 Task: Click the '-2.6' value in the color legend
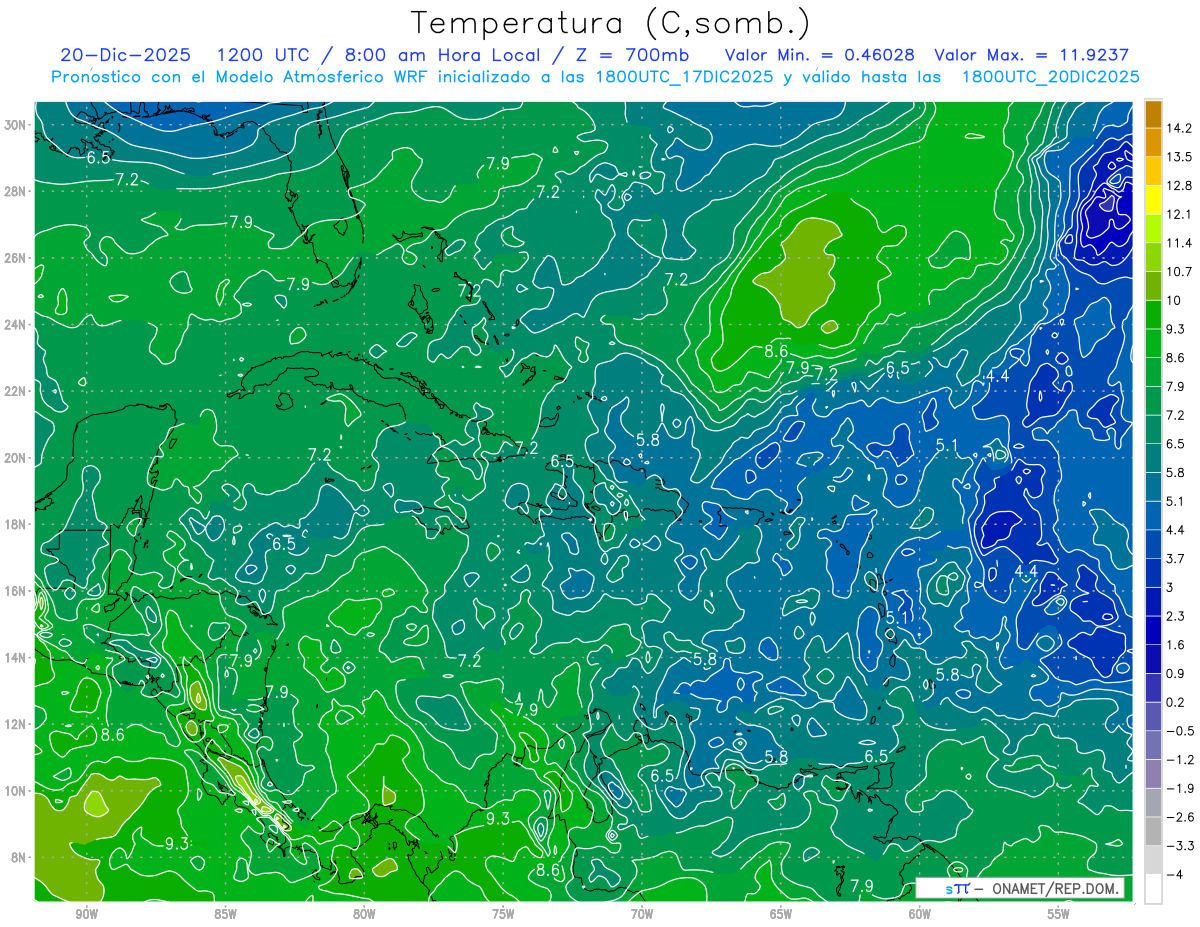click(1180, 817)
